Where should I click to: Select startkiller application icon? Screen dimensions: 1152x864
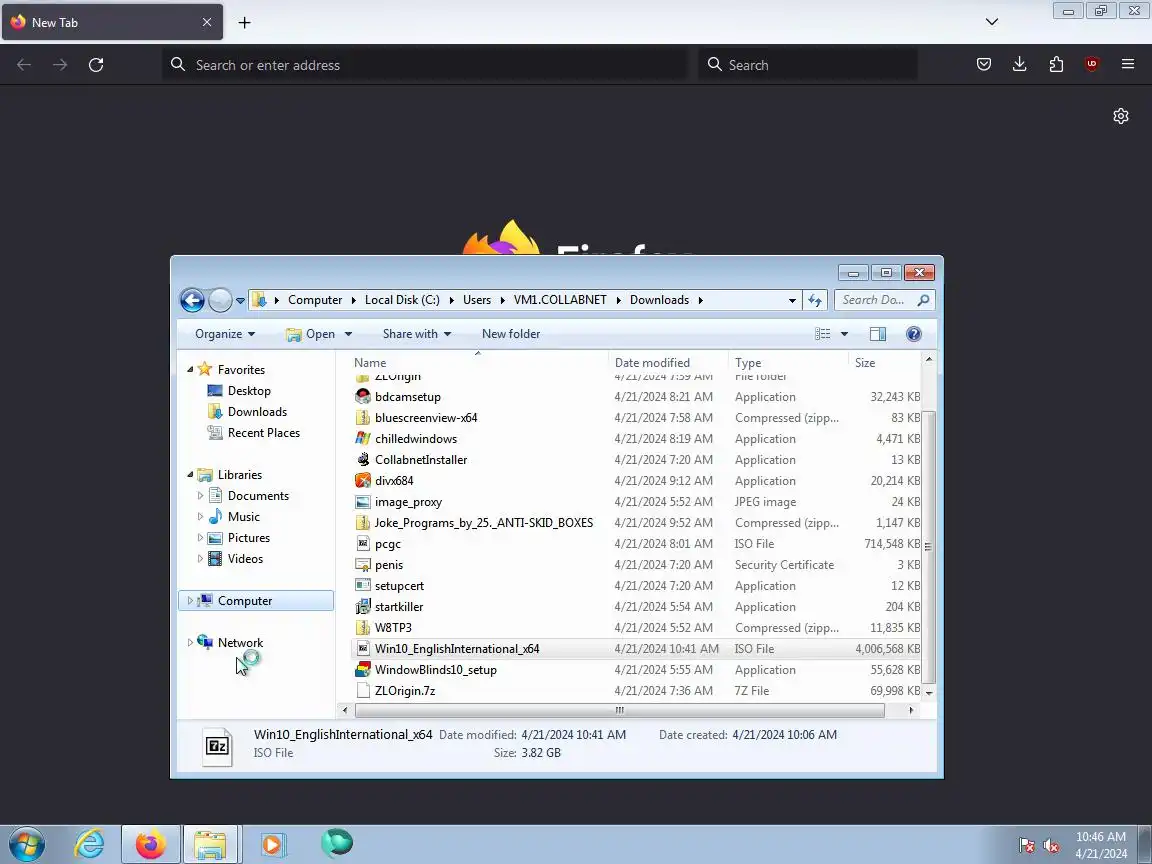click(x=363, y=607)
